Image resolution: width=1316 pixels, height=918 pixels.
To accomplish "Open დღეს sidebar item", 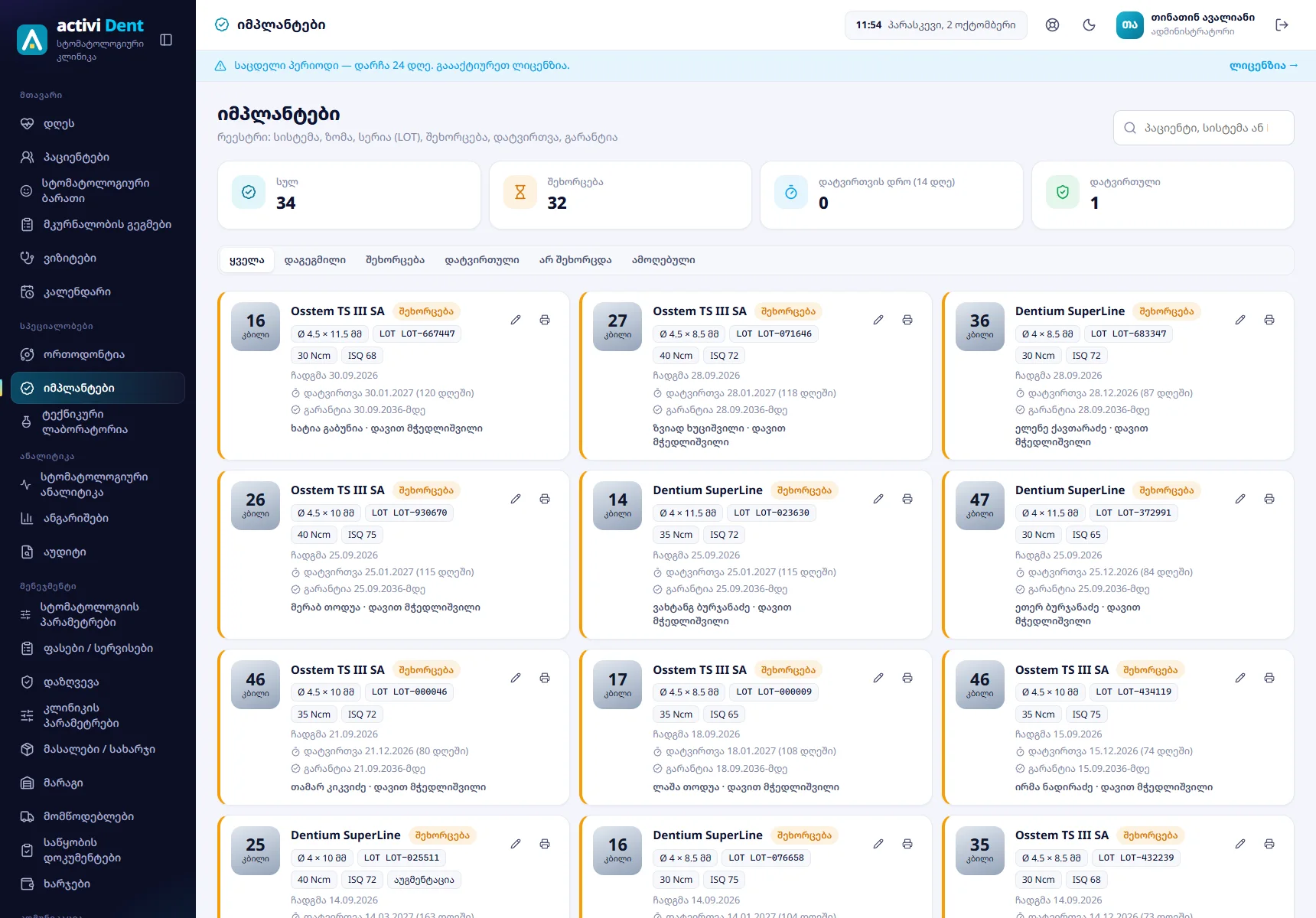I will [x=98, y=123].
